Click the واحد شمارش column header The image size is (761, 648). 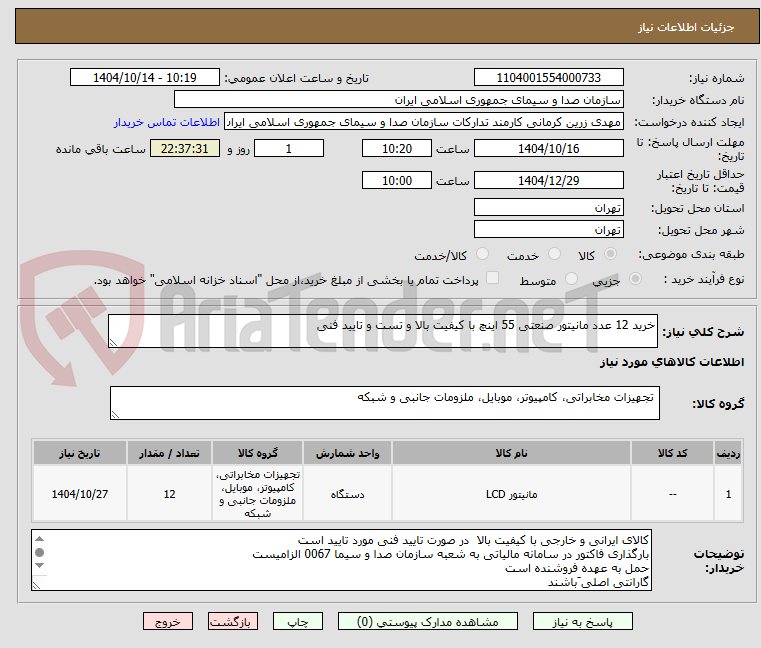tap(347, 453)
